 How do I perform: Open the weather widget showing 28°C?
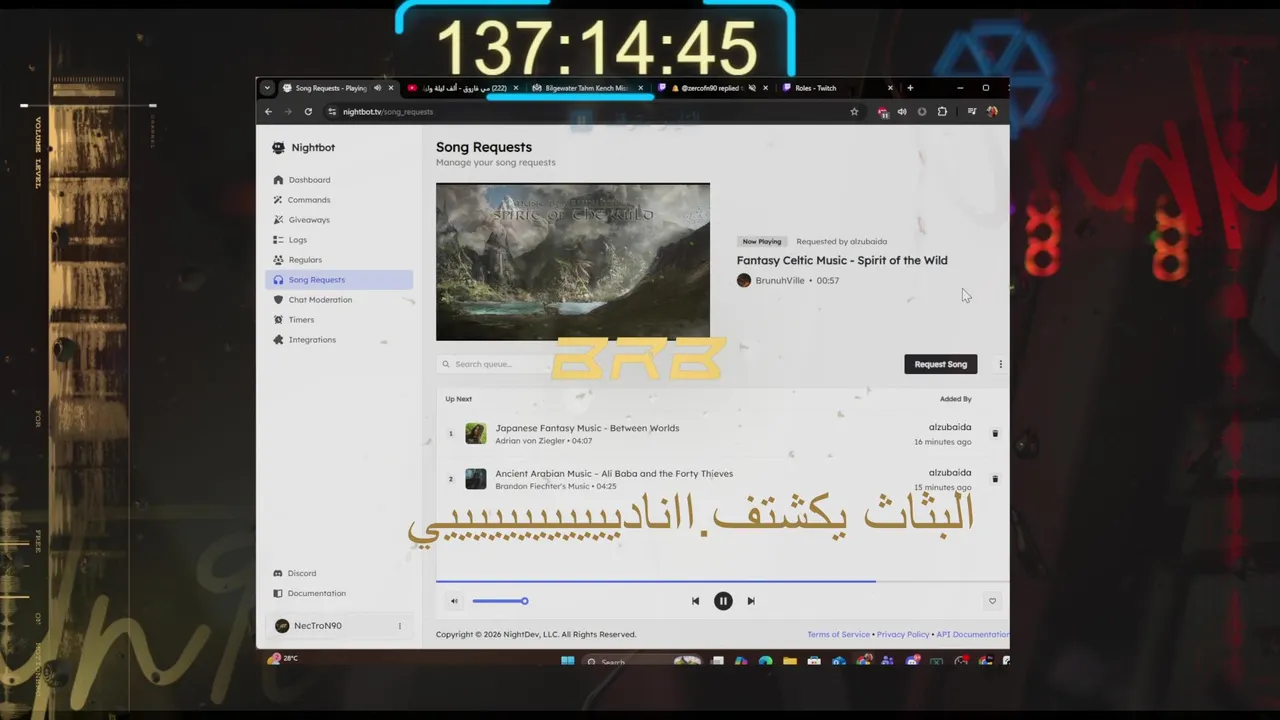[x=283, y=659]
